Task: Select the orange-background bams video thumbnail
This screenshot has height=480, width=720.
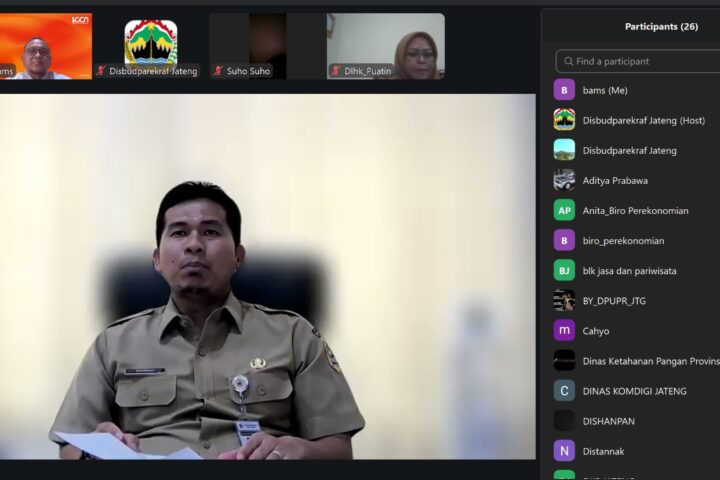Action: tap(46, 46)
